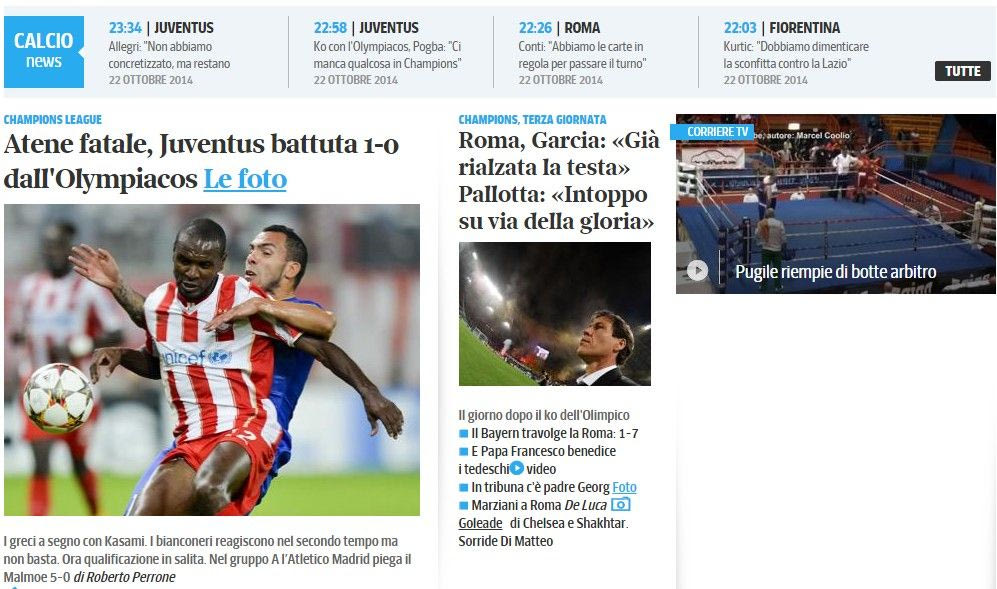
Task: Open the 23:34 Juventus Allegri news item
Action: (170, 53)
